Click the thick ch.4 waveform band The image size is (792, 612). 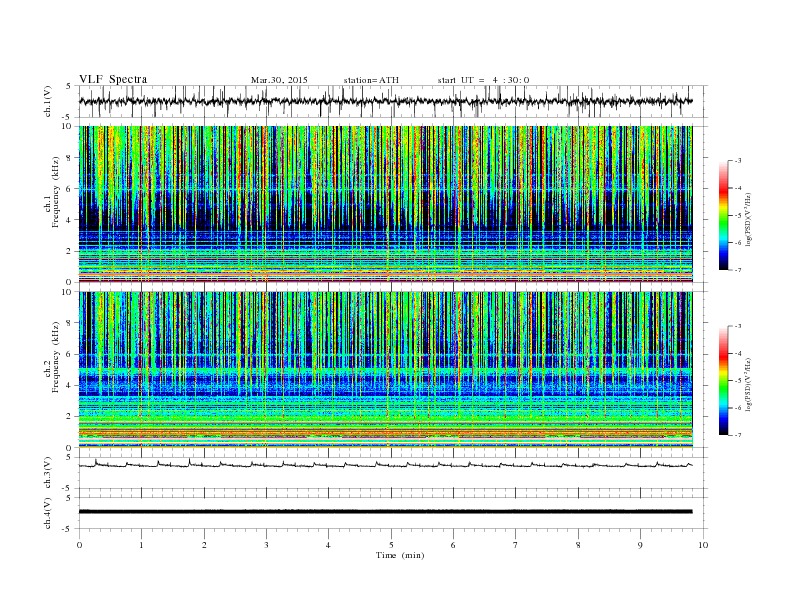pos(385,512)
